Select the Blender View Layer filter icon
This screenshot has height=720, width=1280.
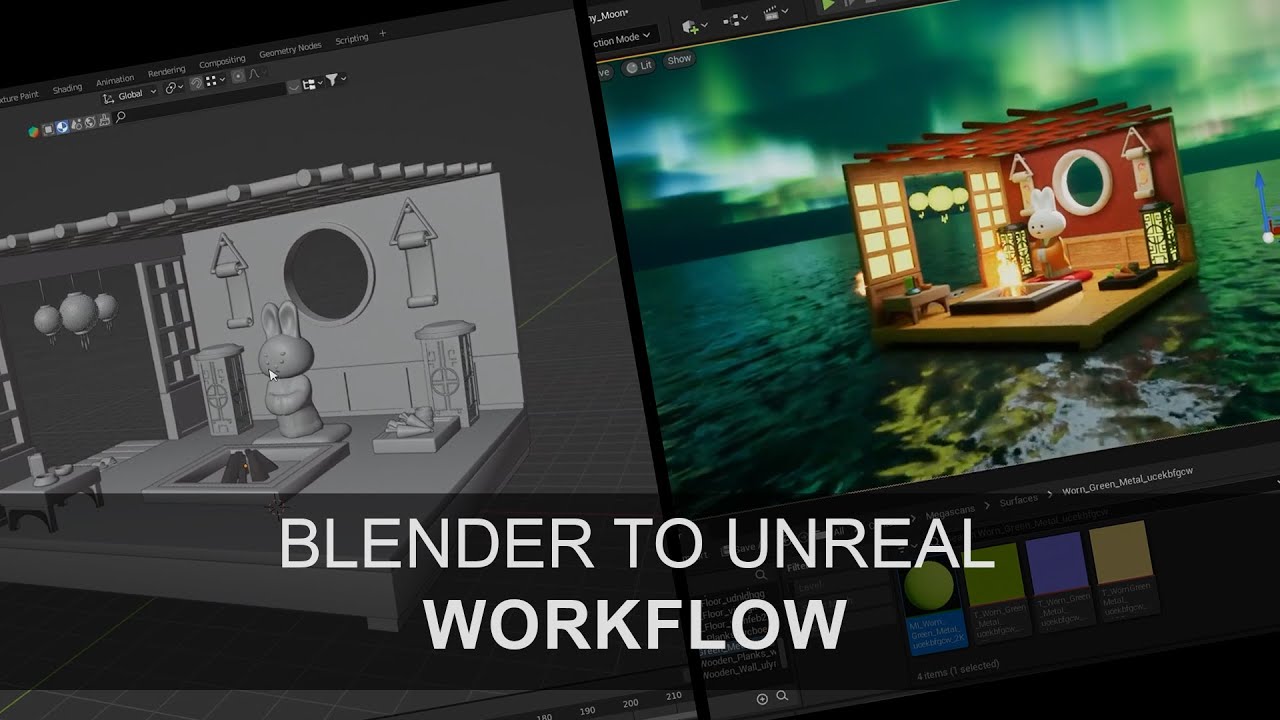tap(47, 128)
